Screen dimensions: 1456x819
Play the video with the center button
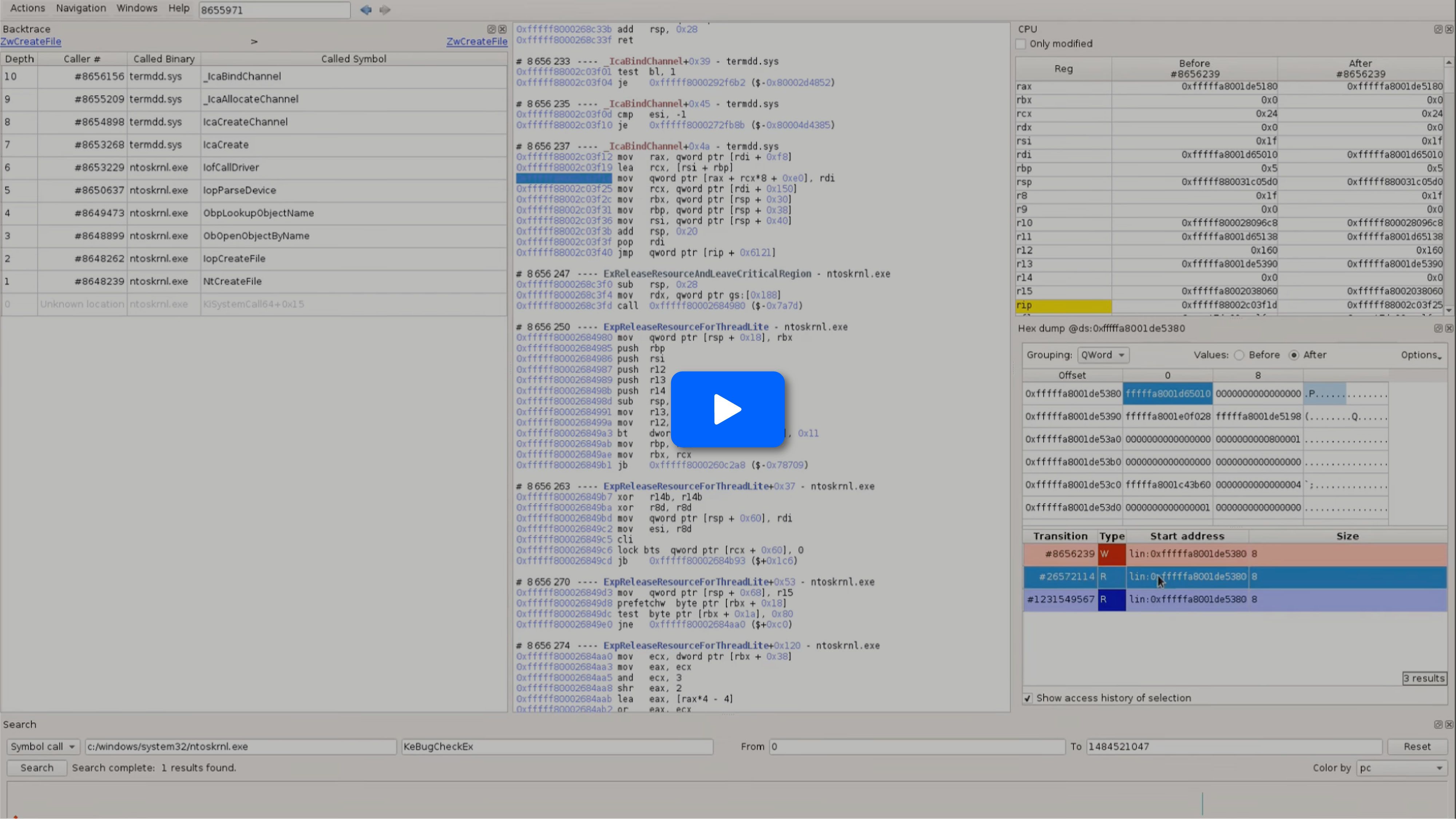[x=727, y=409]
